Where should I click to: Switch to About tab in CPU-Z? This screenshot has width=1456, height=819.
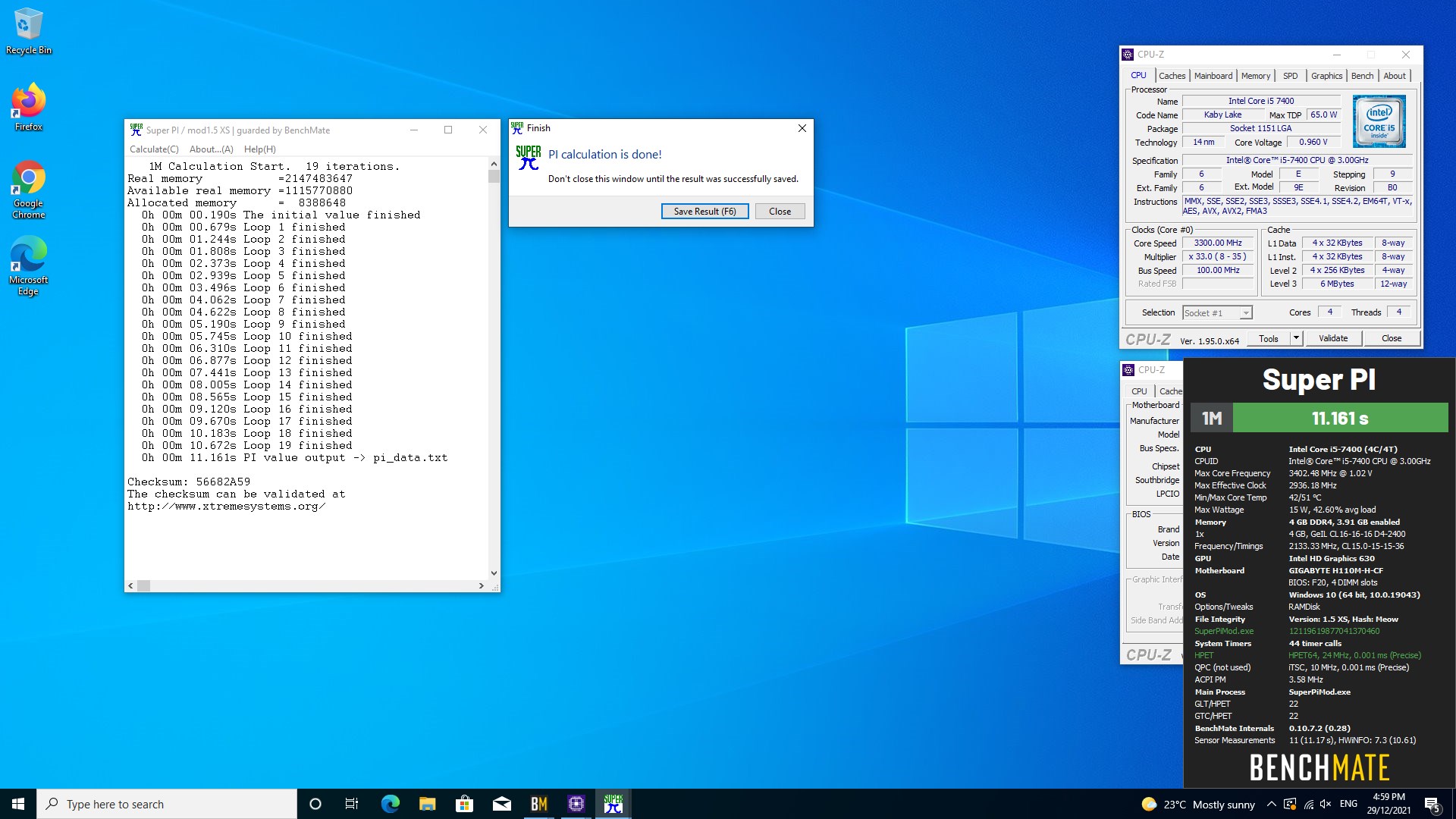[1394, 76]
